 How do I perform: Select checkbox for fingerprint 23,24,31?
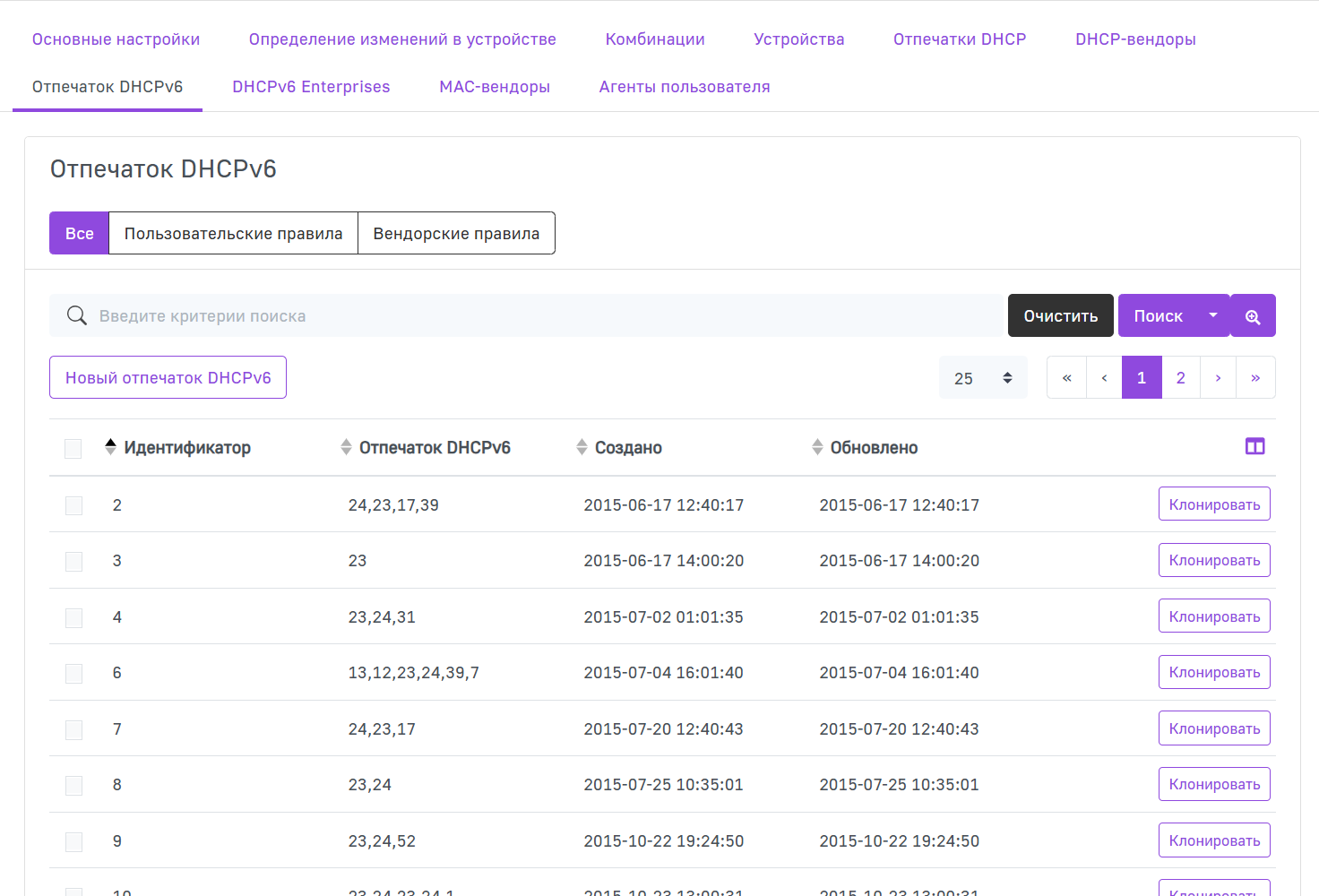[x=73, y=617]
